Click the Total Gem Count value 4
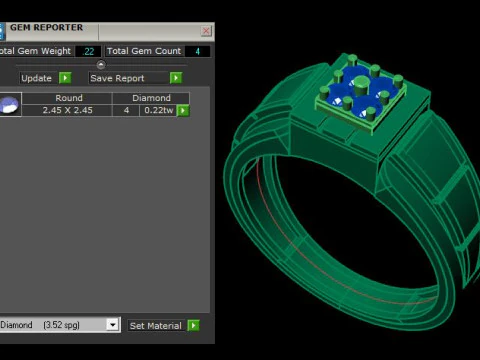480x360 pixels. point(198,51)
